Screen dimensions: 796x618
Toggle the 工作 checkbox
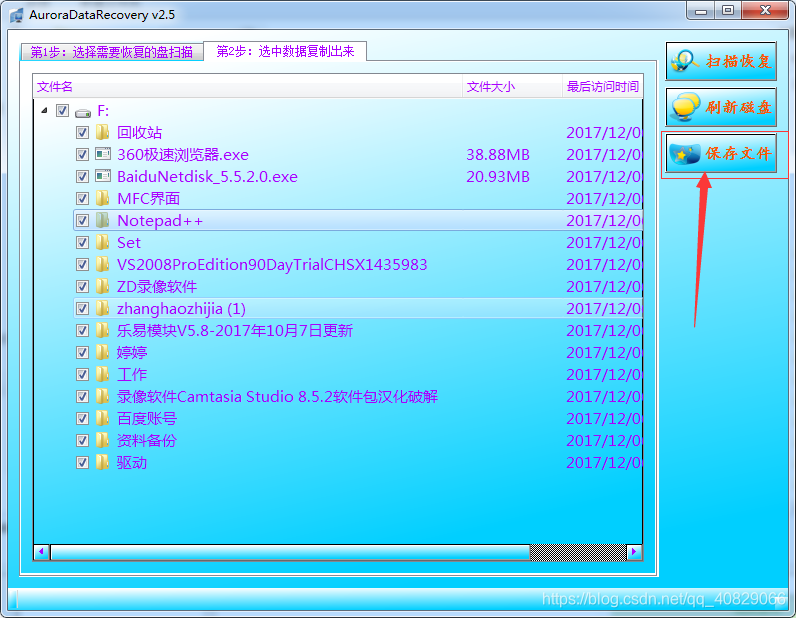coord(82,374)
